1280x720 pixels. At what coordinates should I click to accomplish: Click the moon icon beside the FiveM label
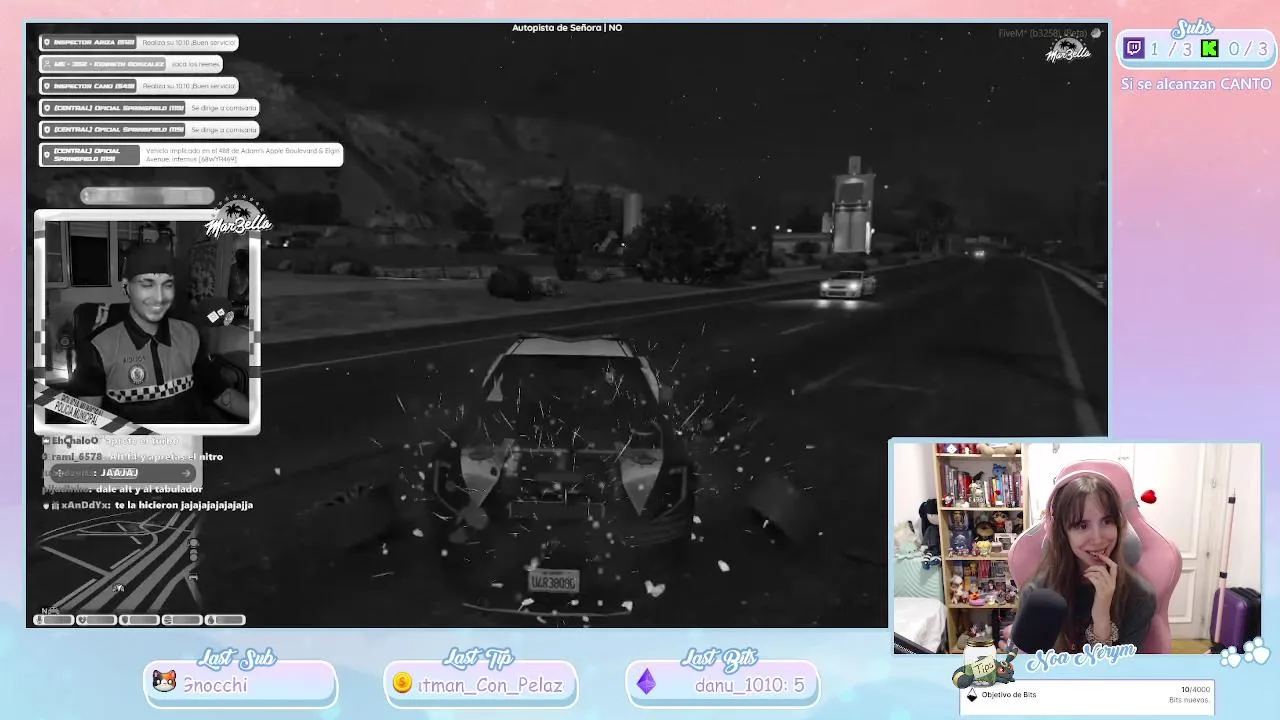1096,33
